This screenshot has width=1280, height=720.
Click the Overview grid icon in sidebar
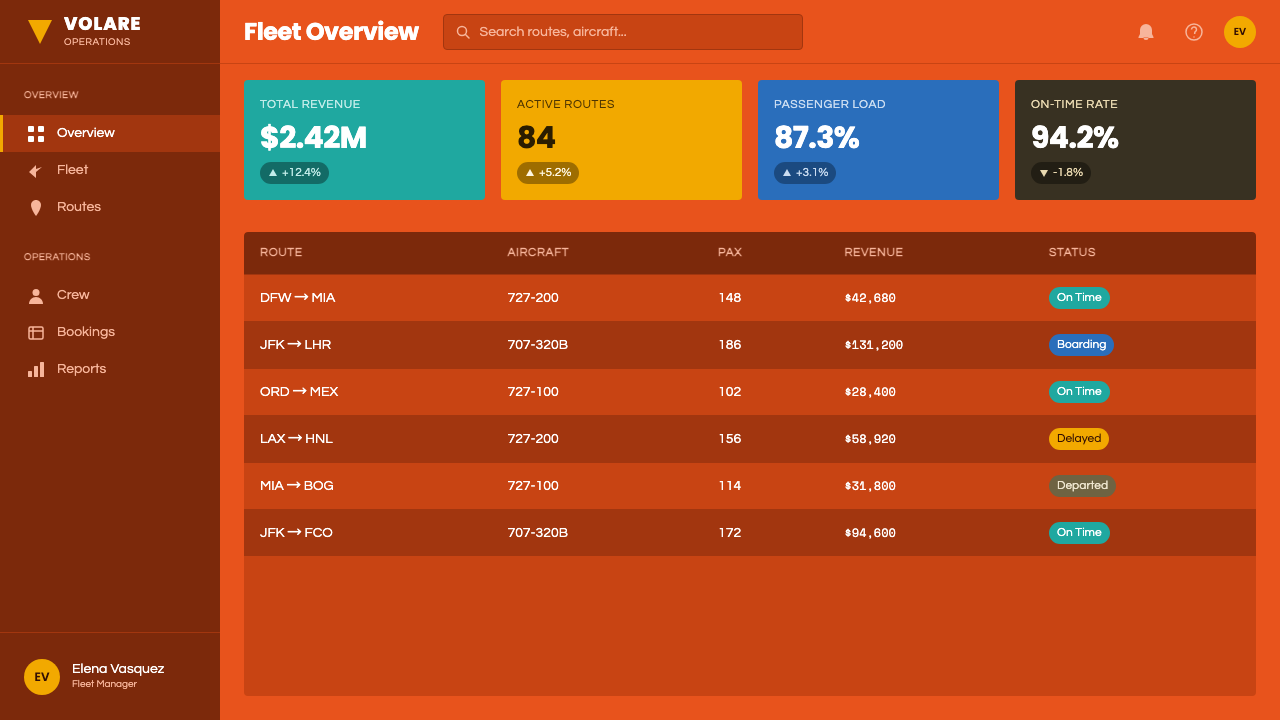click(36, 134)
